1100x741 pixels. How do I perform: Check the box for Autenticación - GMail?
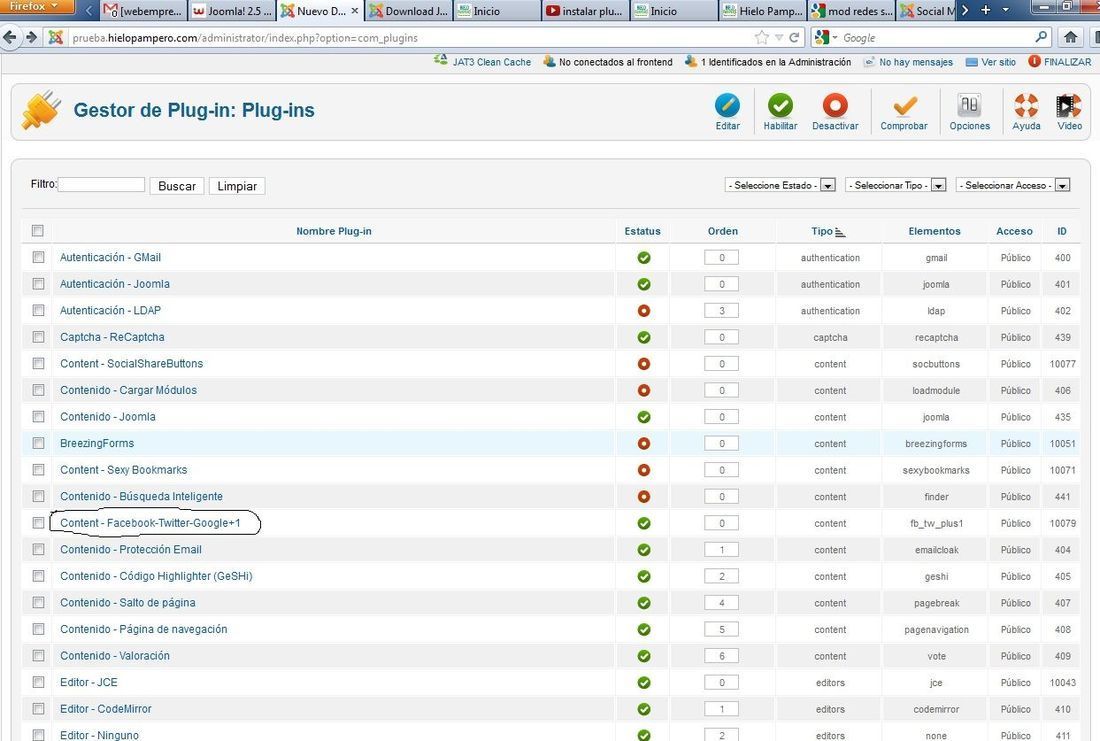tap(38, 258)
